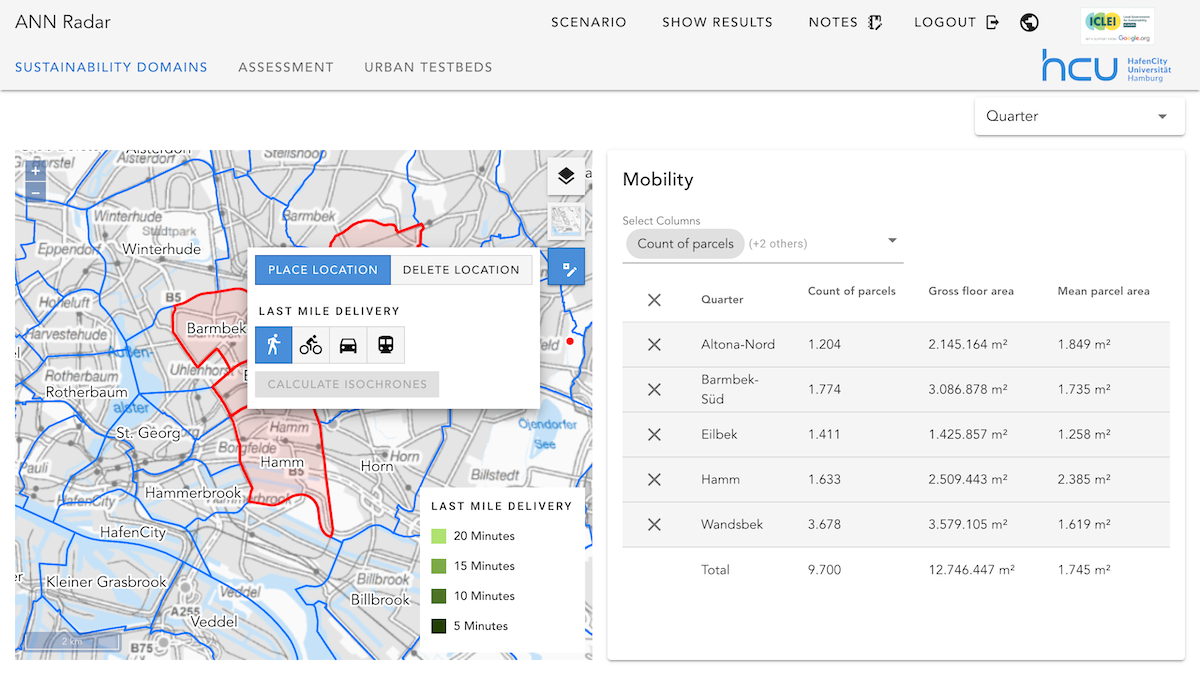The width and height of the screenshot is (1200, 675).
Task: Zoom out on the map
Action: pos(36,192)
